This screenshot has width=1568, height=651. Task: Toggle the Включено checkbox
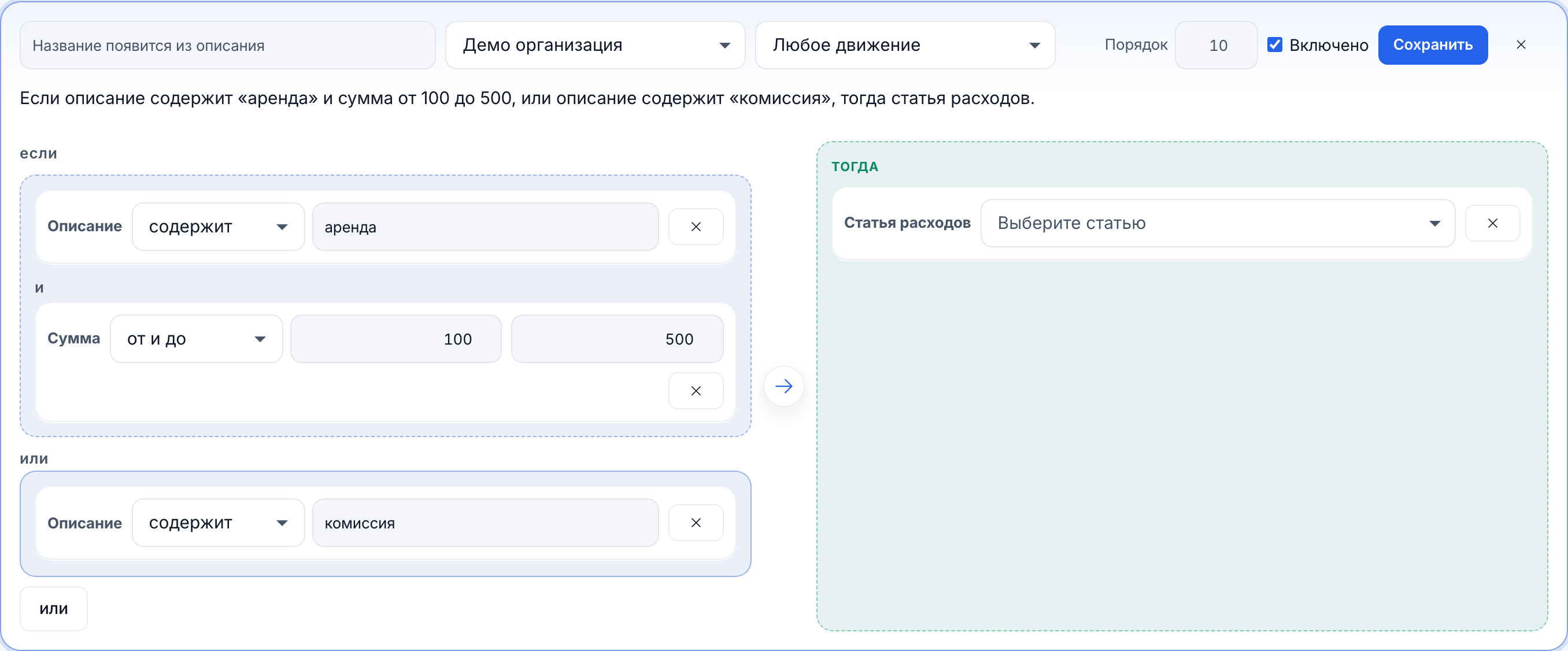coord(1275,45)
